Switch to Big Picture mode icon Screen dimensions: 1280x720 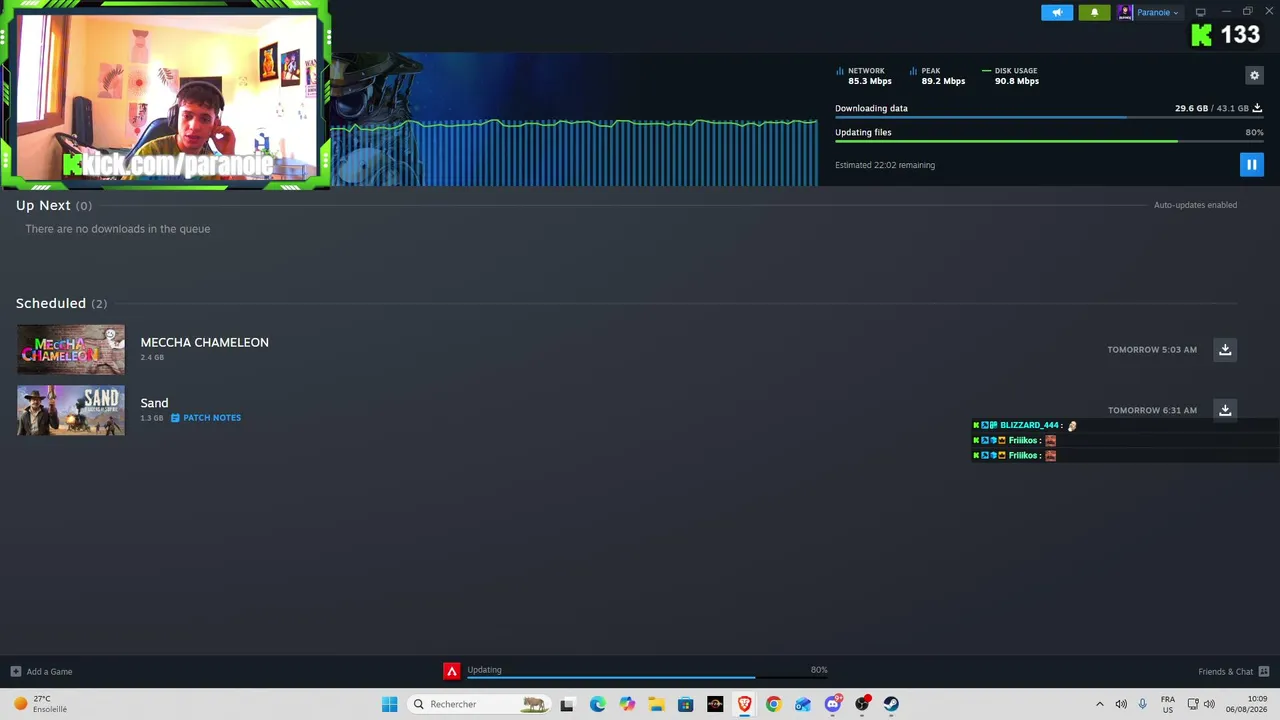(x=1201, y=12)
